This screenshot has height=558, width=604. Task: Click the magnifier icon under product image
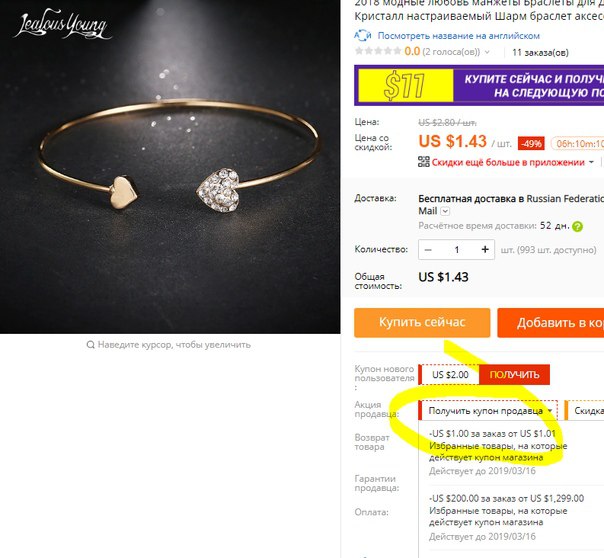[x=91, y=345]
